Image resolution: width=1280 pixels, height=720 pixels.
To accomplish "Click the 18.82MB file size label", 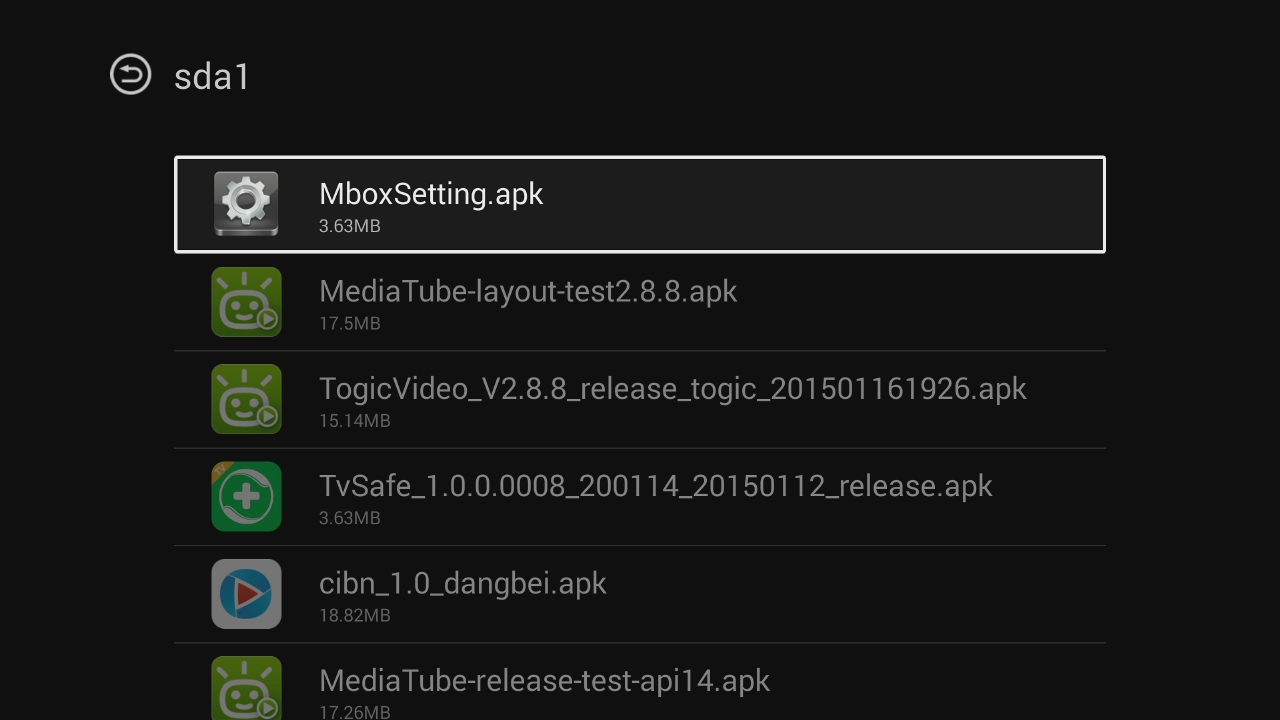I will click(x=354, y=615).
